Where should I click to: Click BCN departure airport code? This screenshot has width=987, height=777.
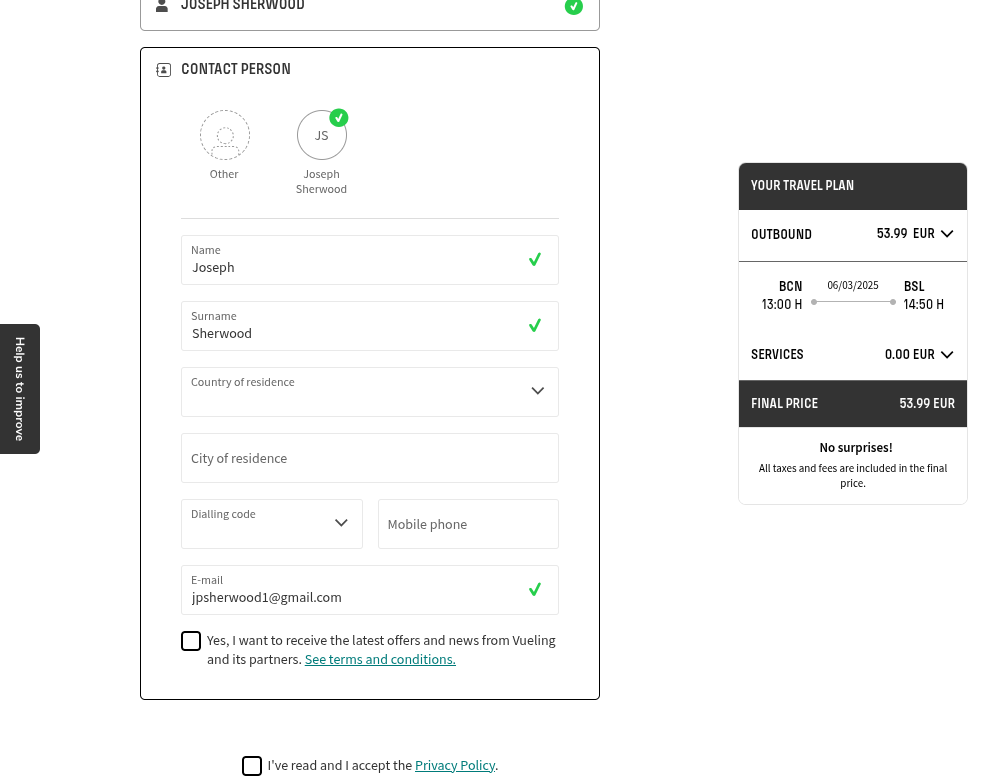(x=790, y=286)
